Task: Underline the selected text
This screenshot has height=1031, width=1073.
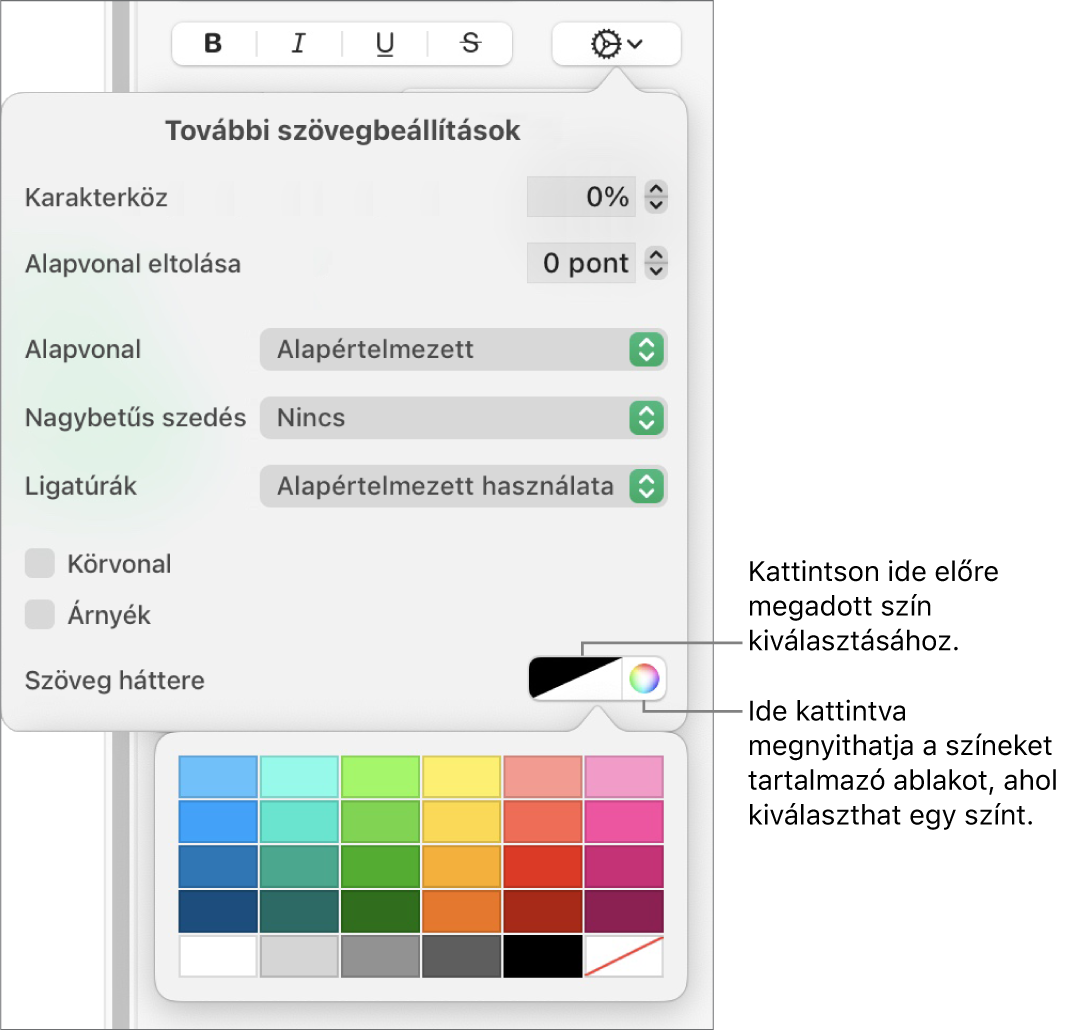Action: 385,44
